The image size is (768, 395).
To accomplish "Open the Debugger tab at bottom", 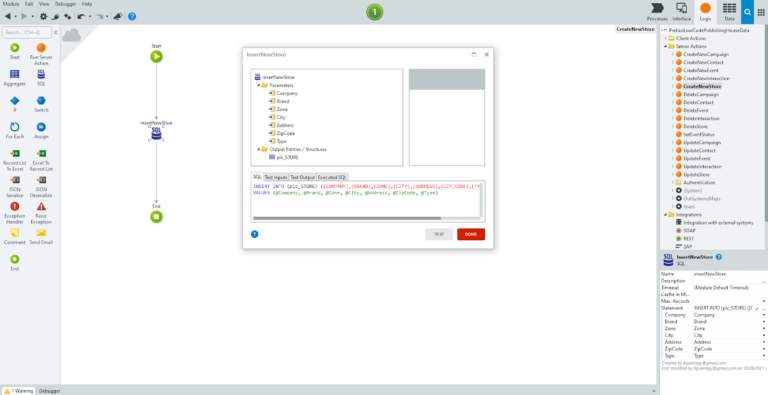I will [x=49, y=391].
